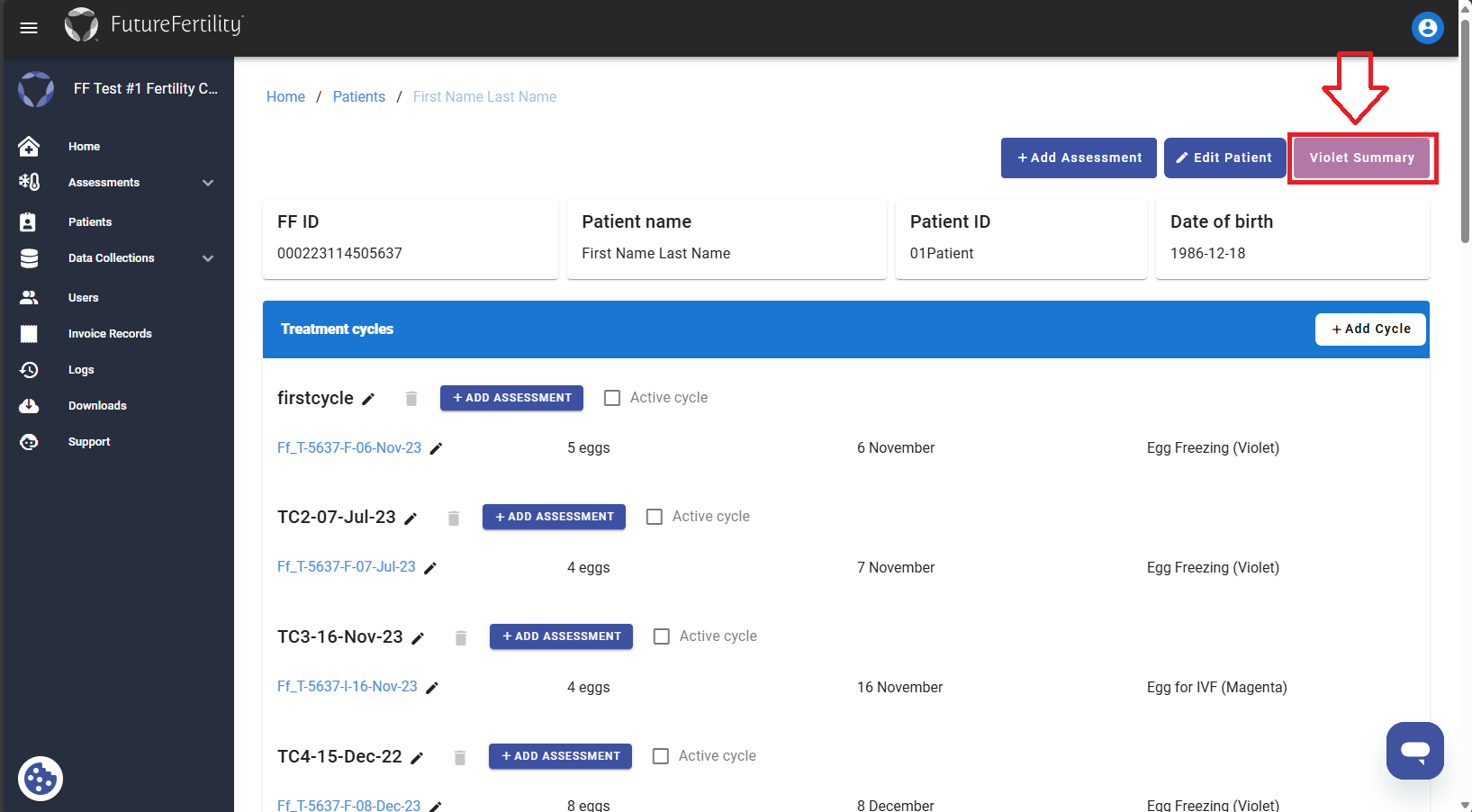Open the Violet Summary report
This screenshot has width=1472, height=812.
[1361, 158]
